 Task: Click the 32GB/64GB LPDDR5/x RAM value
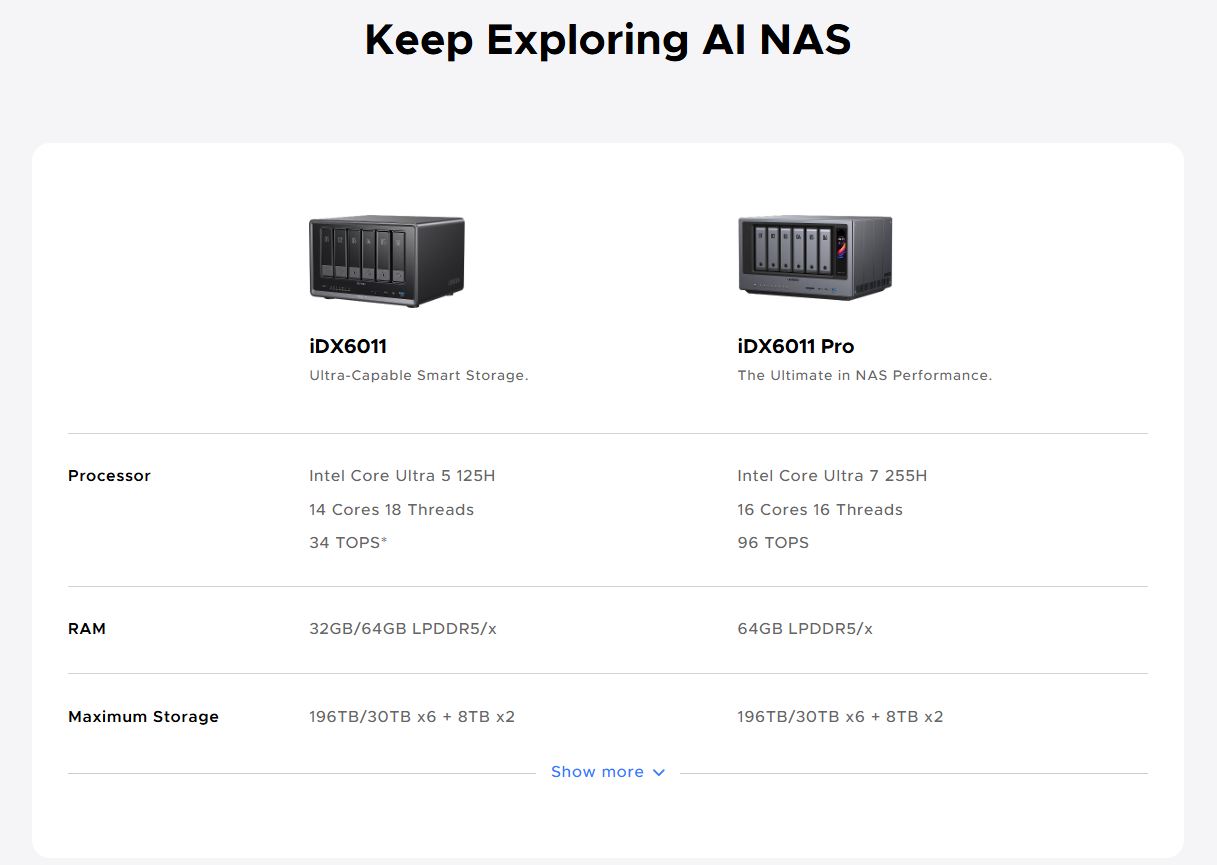coord(402,629)
